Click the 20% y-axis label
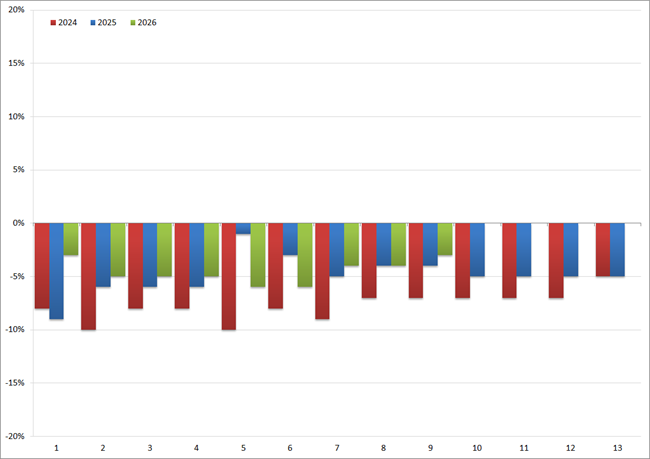 [17, 10]
